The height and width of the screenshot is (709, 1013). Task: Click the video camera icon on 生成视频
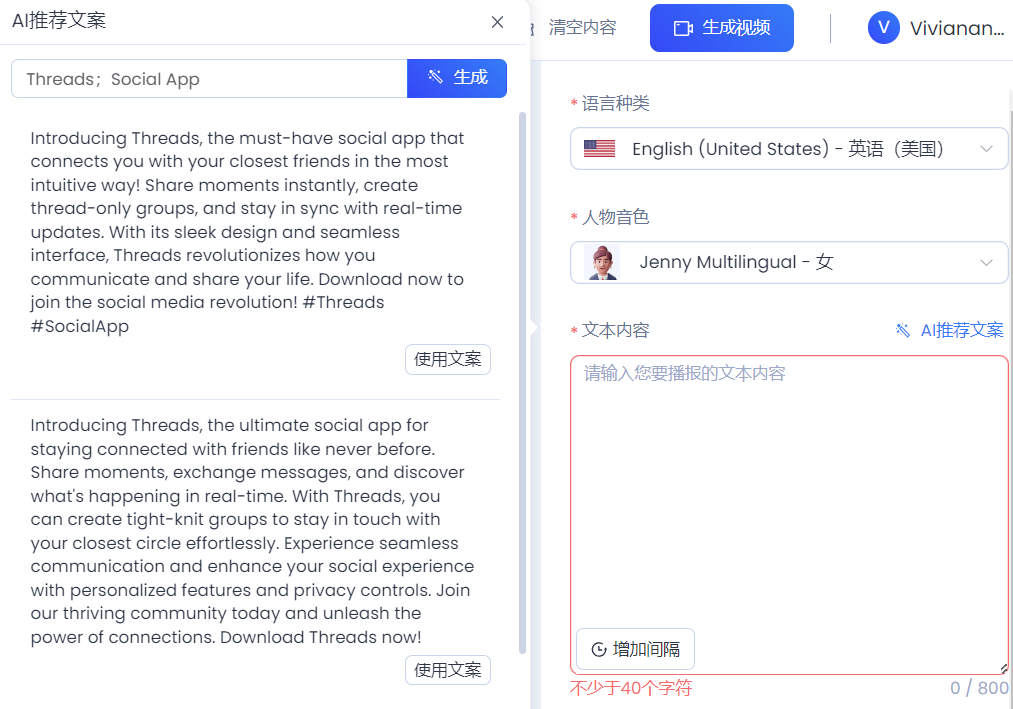[x=683, y=28]
